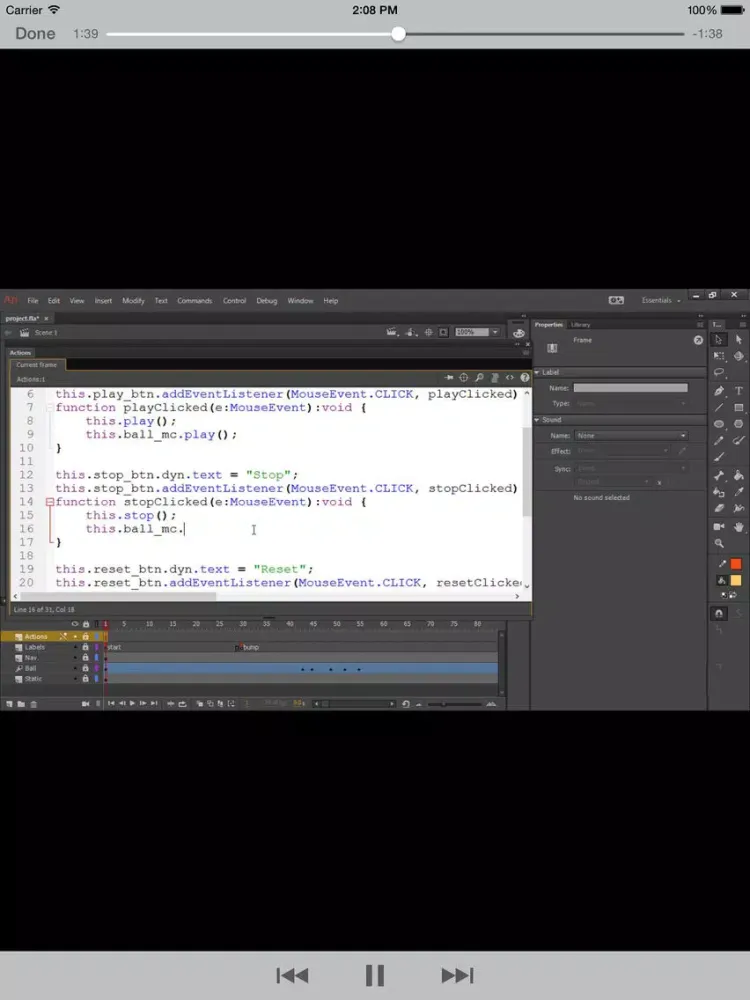Select the Selection arrow tool

[719, 340]
